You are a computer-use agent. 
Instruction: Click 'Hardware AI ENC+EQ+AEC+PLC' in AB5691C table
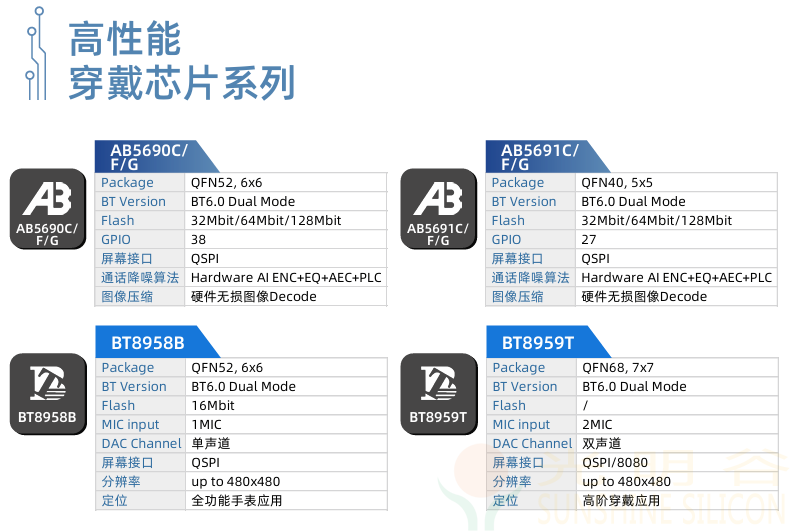[x=677, y=277]
